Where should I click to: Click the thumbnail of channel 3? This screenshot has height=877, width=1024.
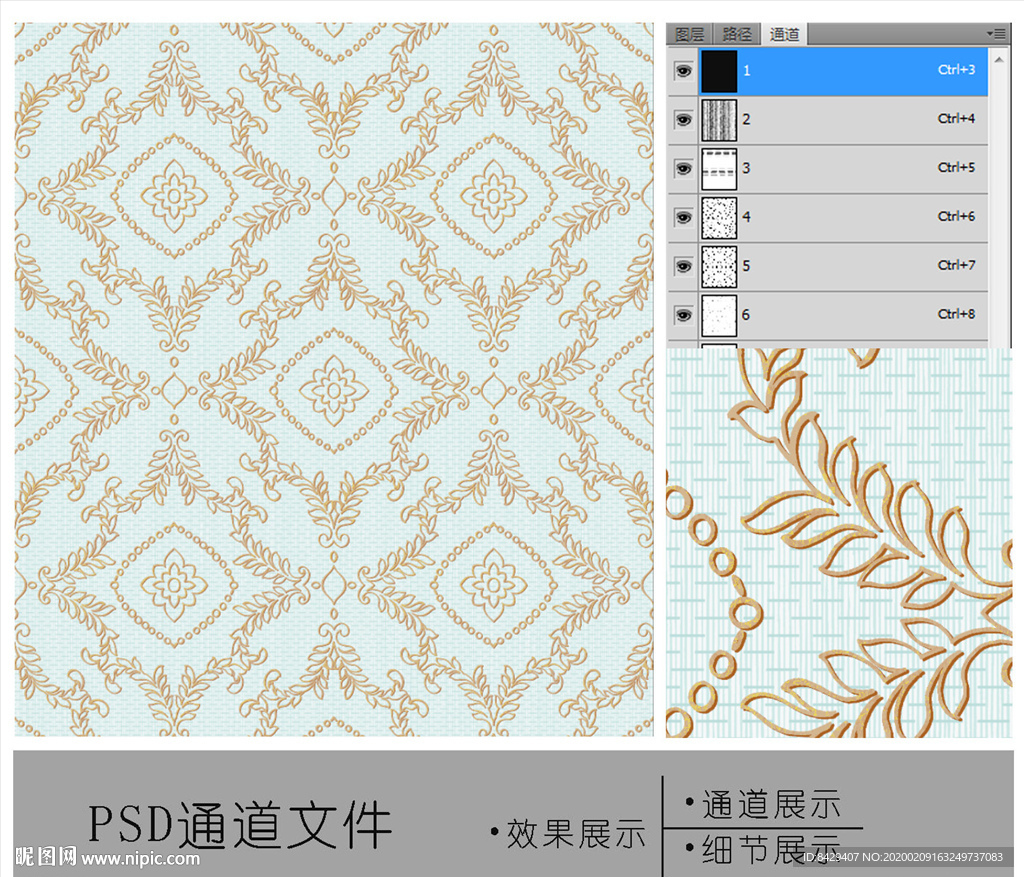point(719,169)
